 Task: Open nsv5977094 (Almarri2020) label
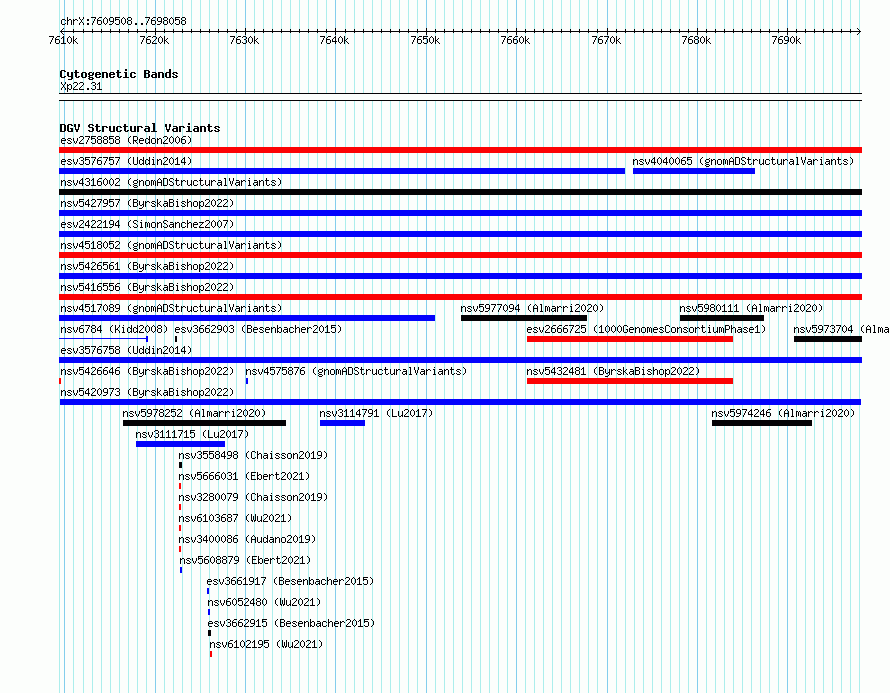532,308
